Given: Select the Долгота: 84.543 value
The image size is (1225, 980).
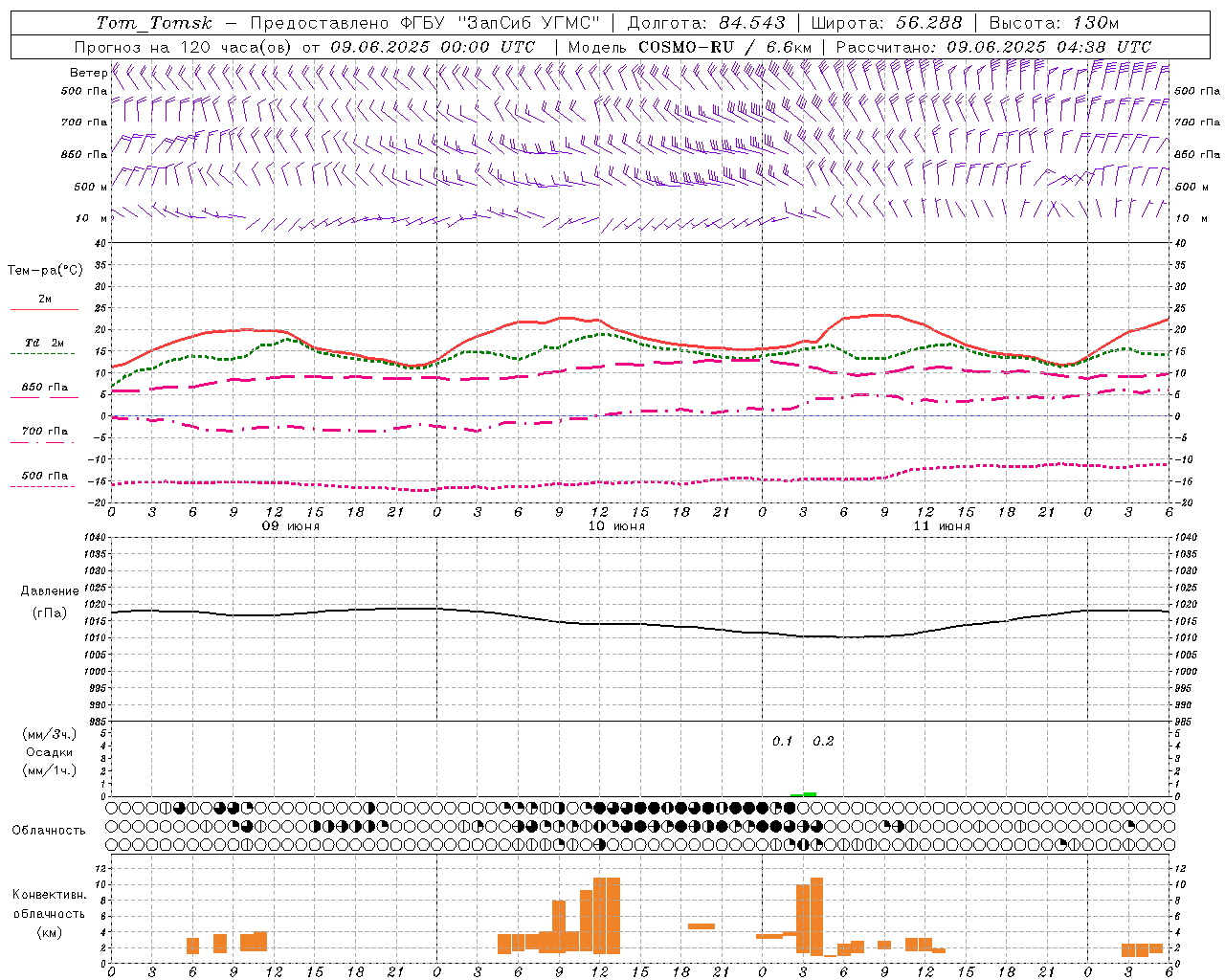Looking at the screenshot, I should 706,23.
